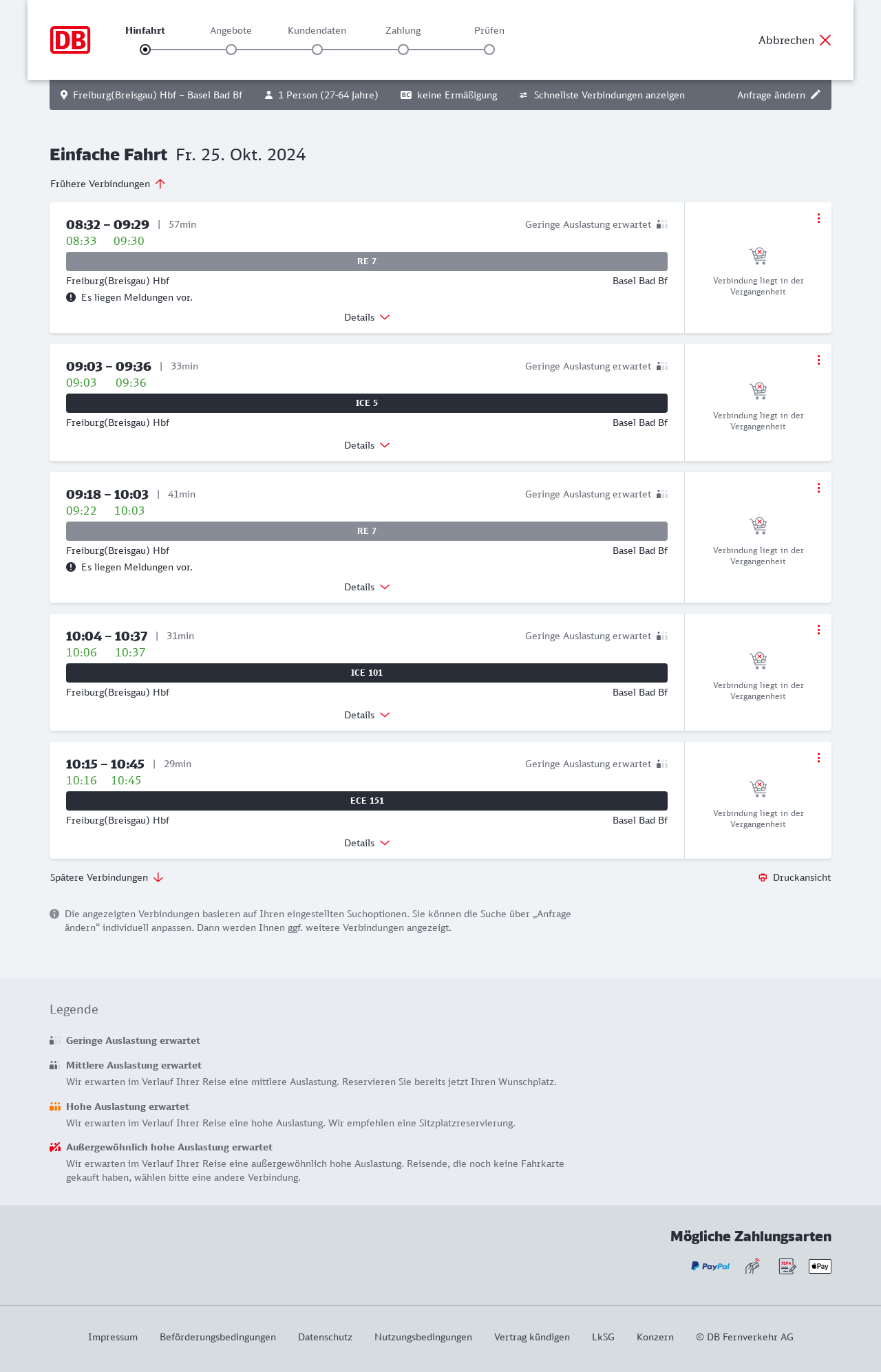Load Spätere Verbindungen
The height and width of the screenshot is (1372, 881).
coord(107,877)
